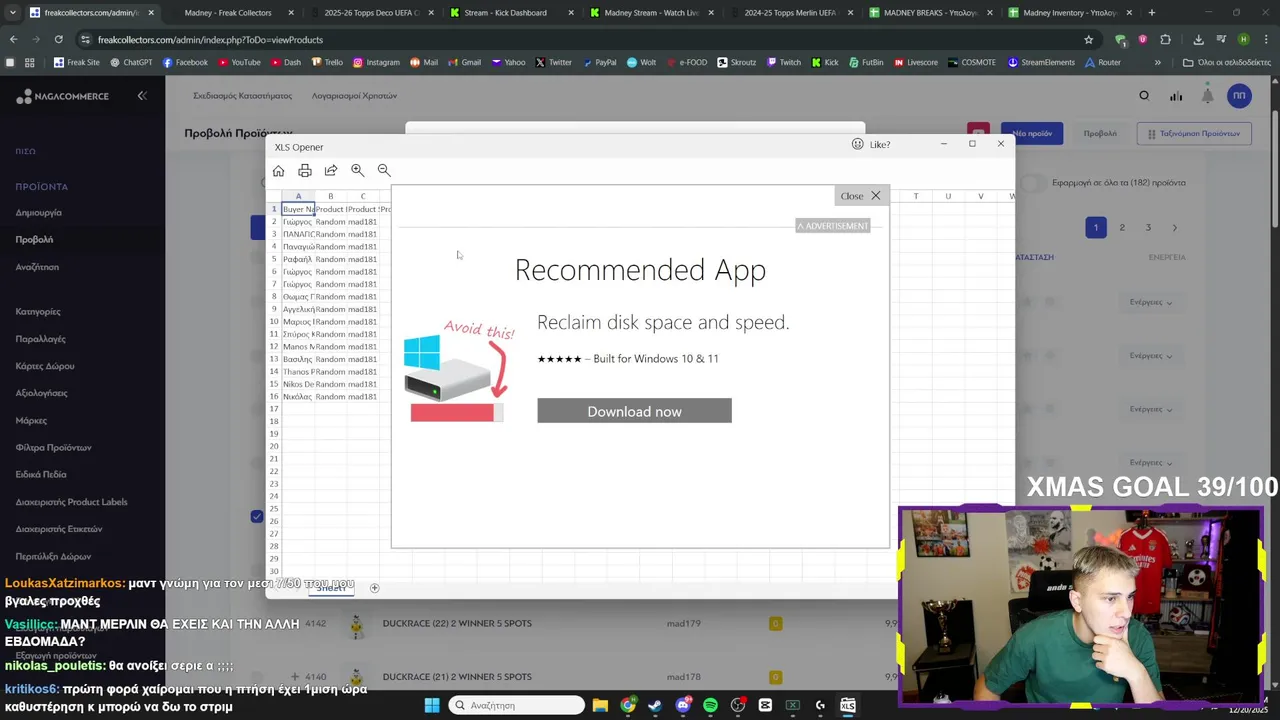The height and width of the screenshot is (720, 1280).
Task: Select column B header in spreadsheet
Action: [330, 196]
